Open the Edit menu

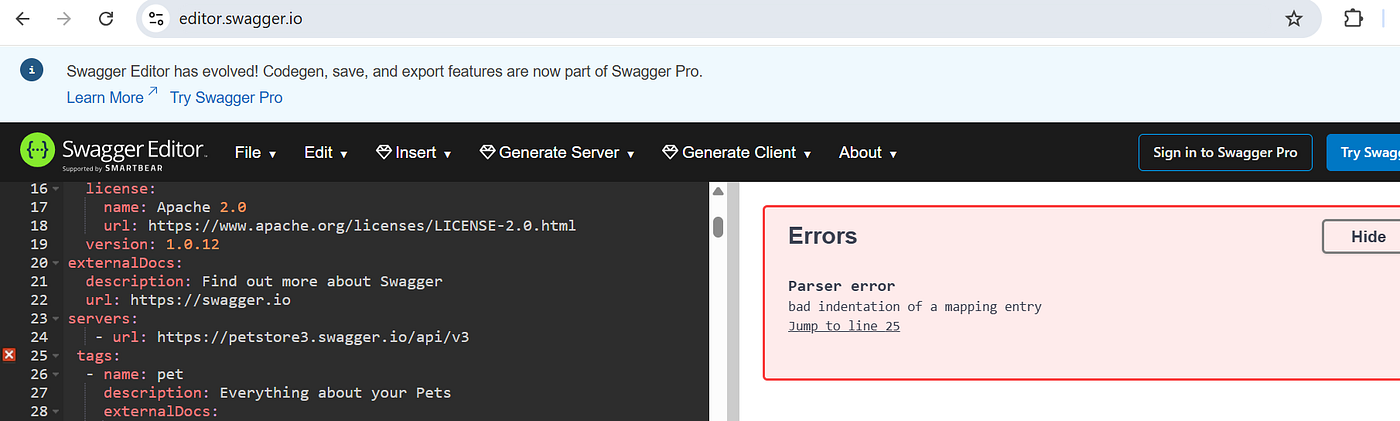pos(325,152)
